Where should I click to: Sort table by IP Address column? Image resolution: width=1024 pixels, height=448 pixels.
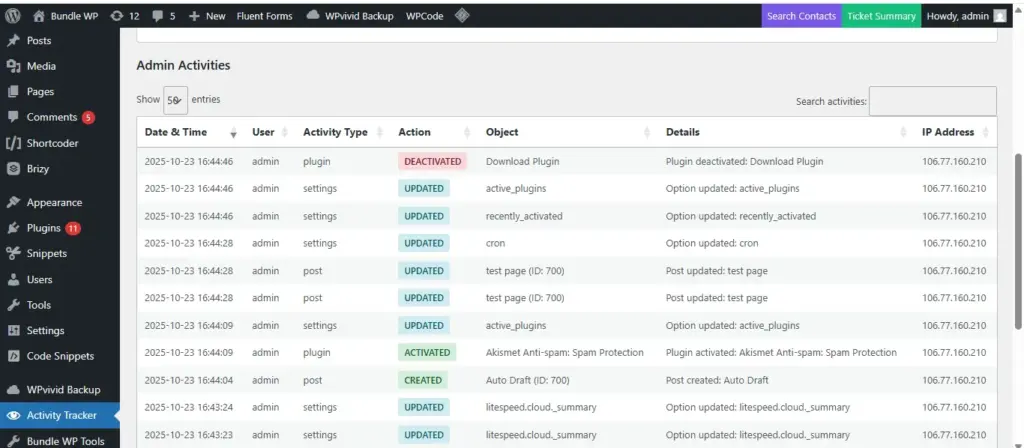point(955,132)
